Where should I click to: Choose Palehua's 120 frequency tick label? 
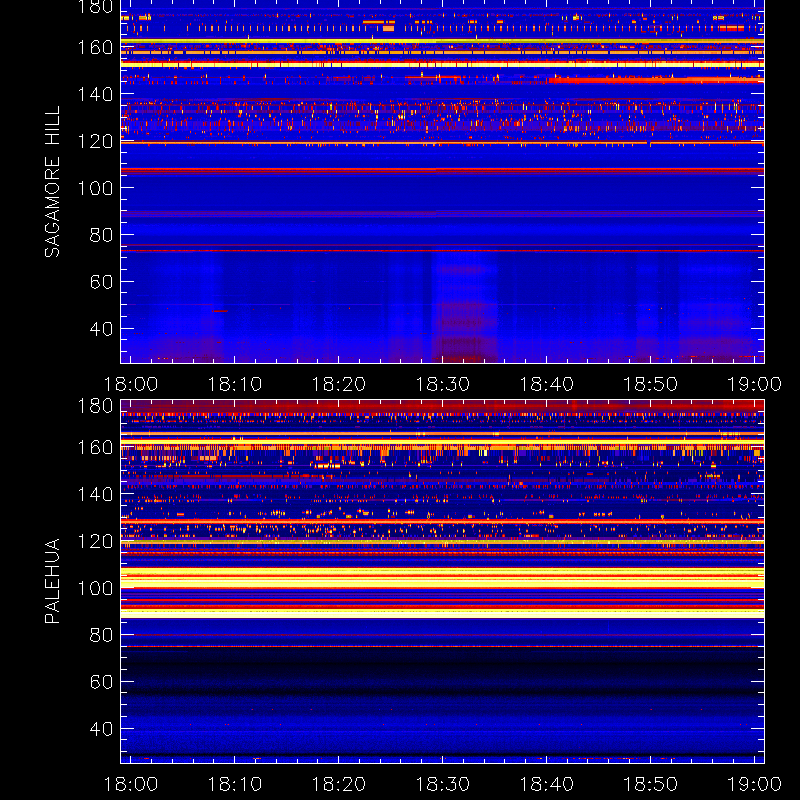[x=95, y=541]
